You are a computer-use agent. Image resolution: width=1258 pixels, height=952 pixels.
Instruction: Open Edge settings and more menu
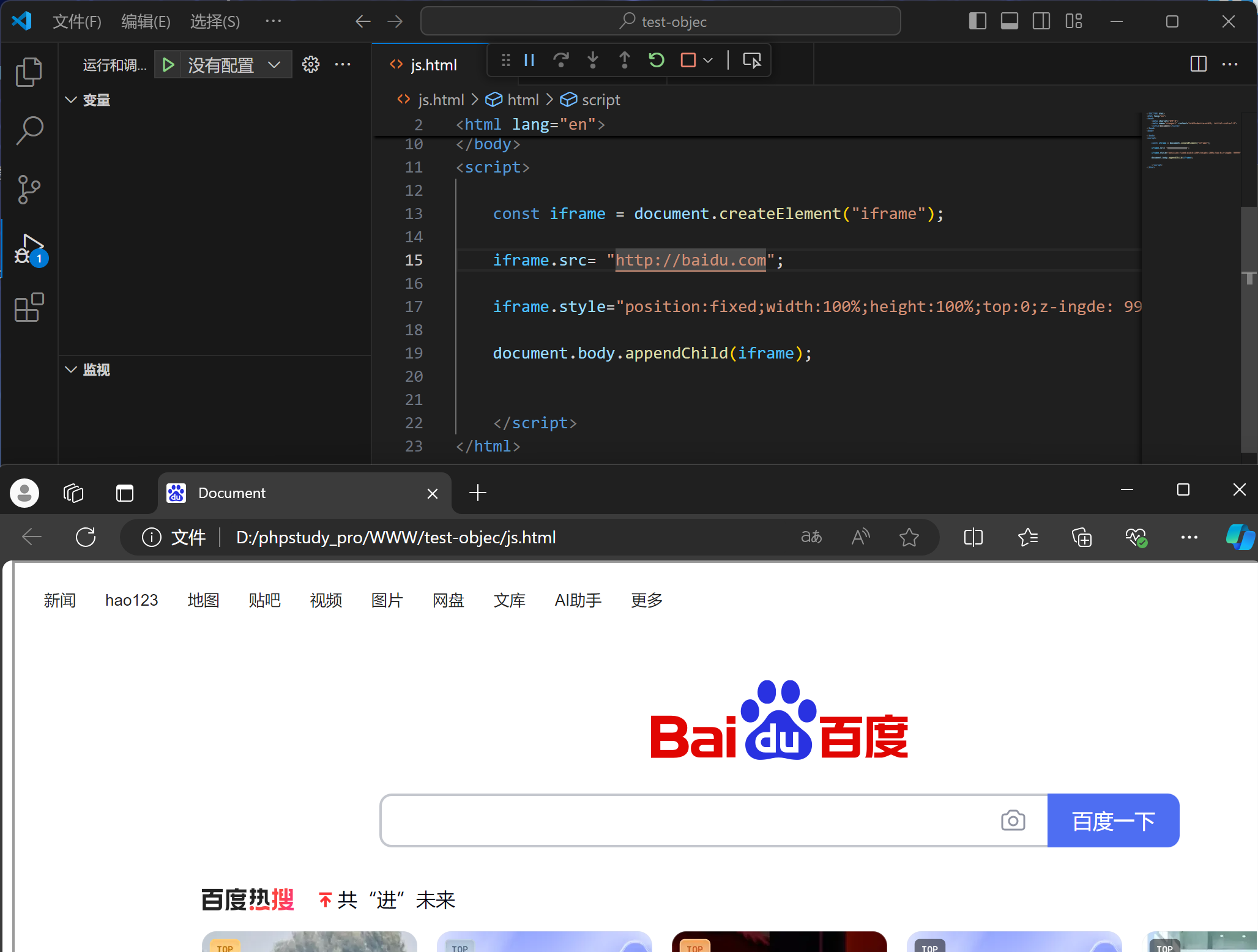1189,537
